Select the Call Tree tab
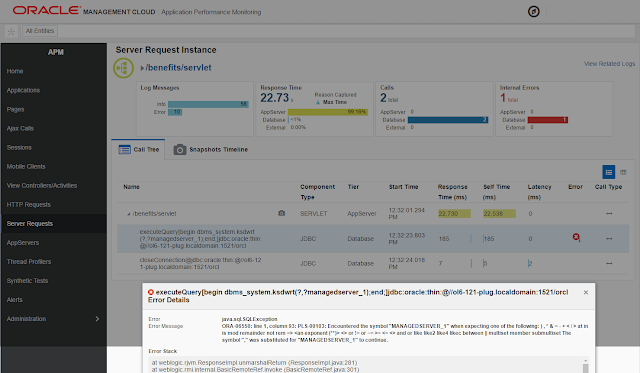The height and width of the screenshot is (373, 640). [x=138, y=149]
